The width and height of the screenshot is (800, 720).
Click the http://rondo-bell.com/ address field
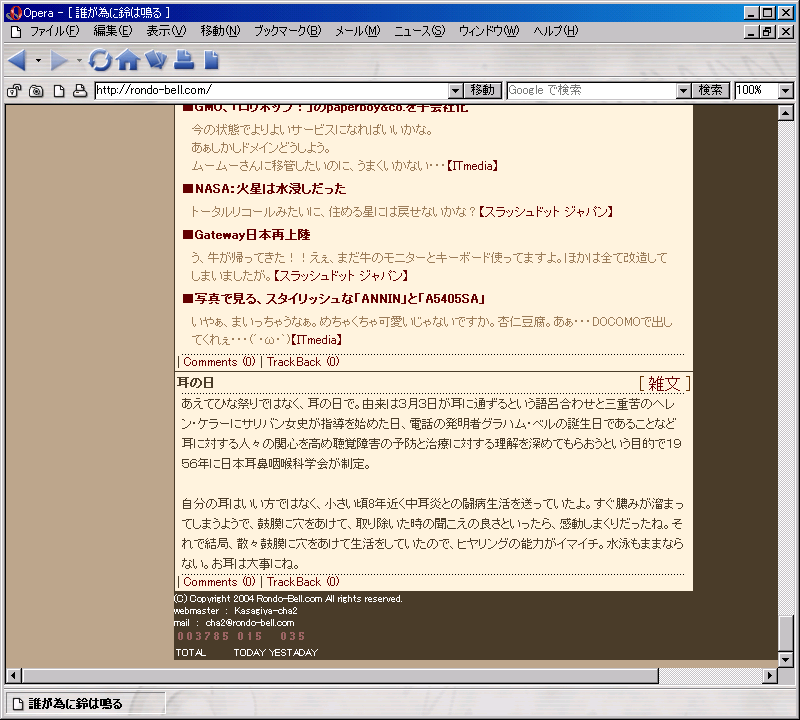[x=271, y=90]
